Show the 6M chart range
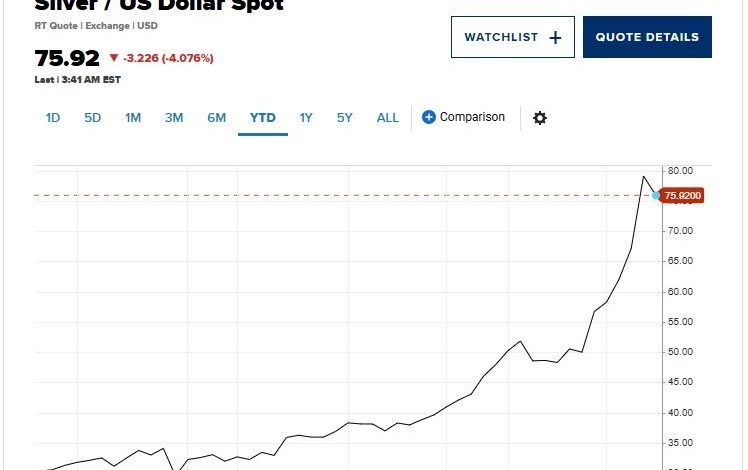748x470 pixels. tap(217, 118)
